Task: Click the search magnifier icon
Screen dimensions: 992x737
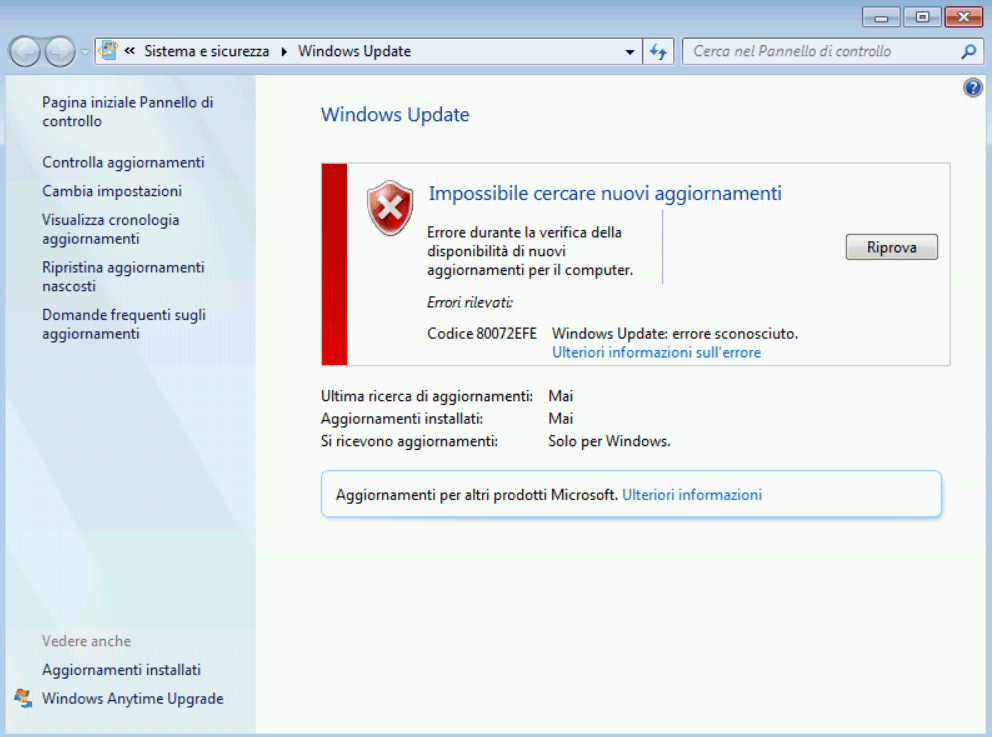Action: 969,51
